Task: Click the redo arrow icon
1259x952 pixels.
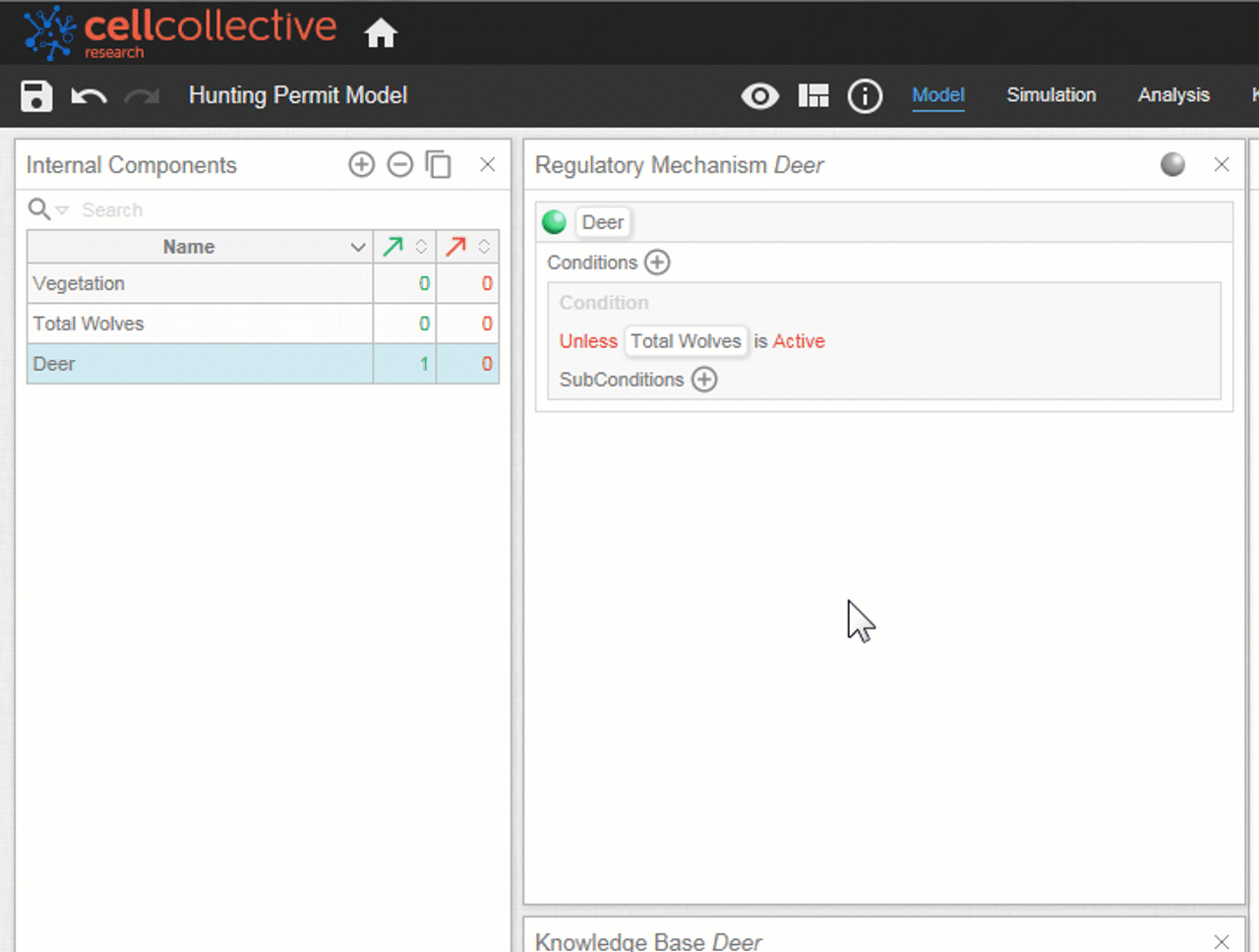Action: 142,96
